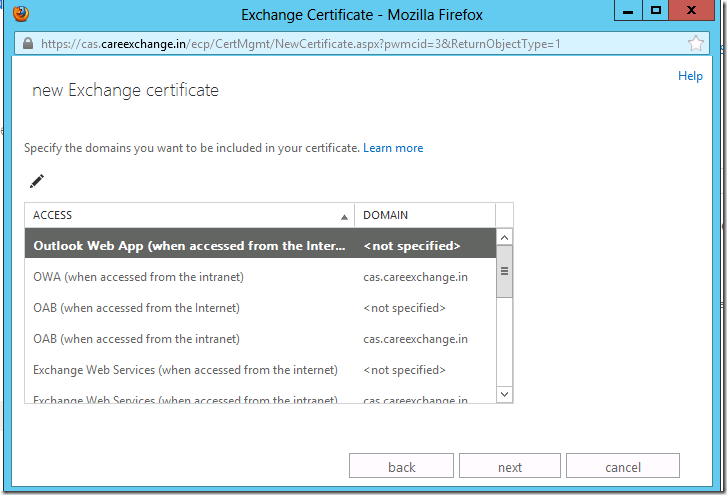Click the padlock icon in the address bar
This screenshot has height=495, width=727.
click(28, 44)
